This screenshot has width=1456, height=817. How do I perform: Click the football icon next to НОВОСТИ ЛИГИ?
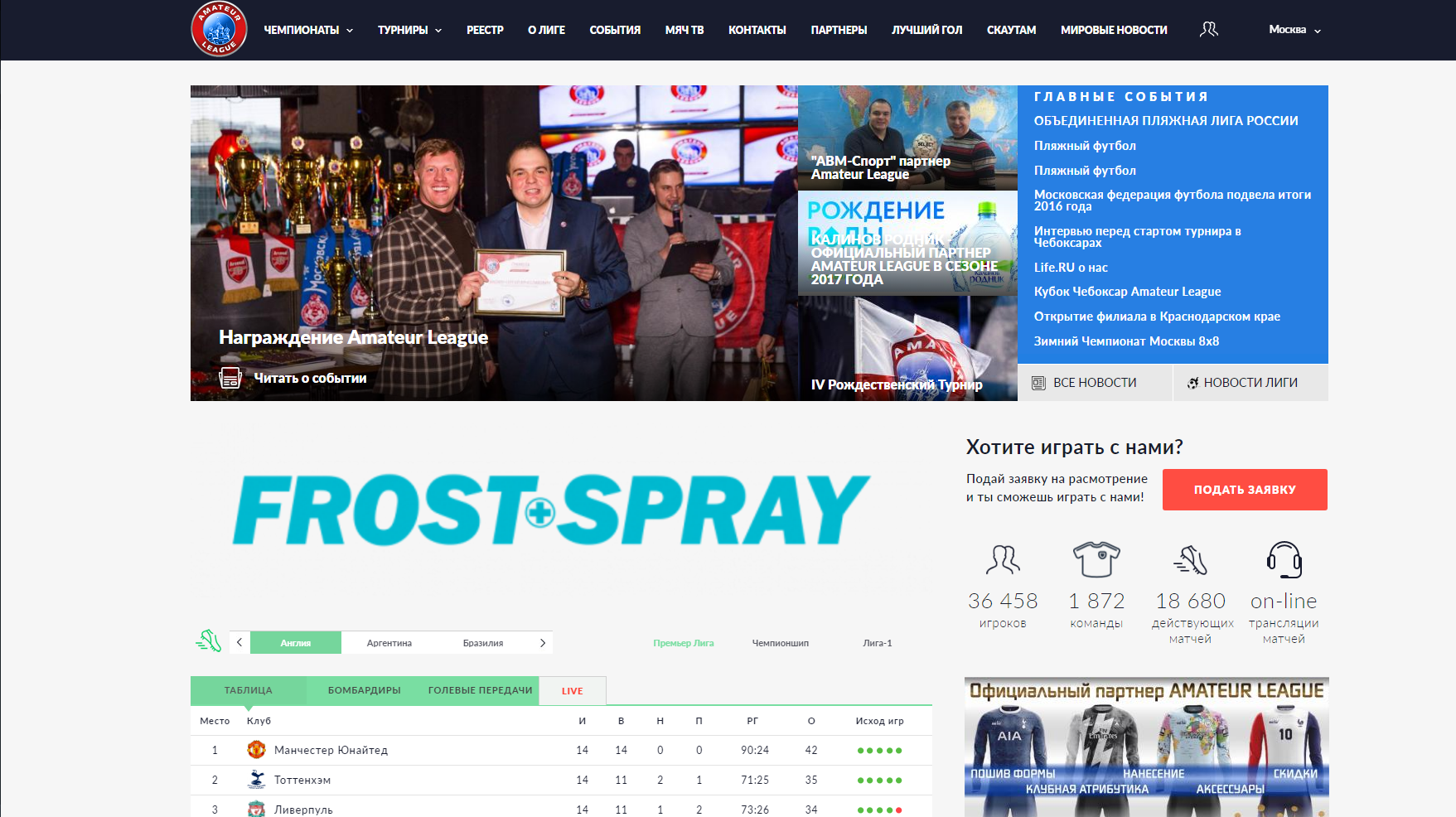(1193, 383)
